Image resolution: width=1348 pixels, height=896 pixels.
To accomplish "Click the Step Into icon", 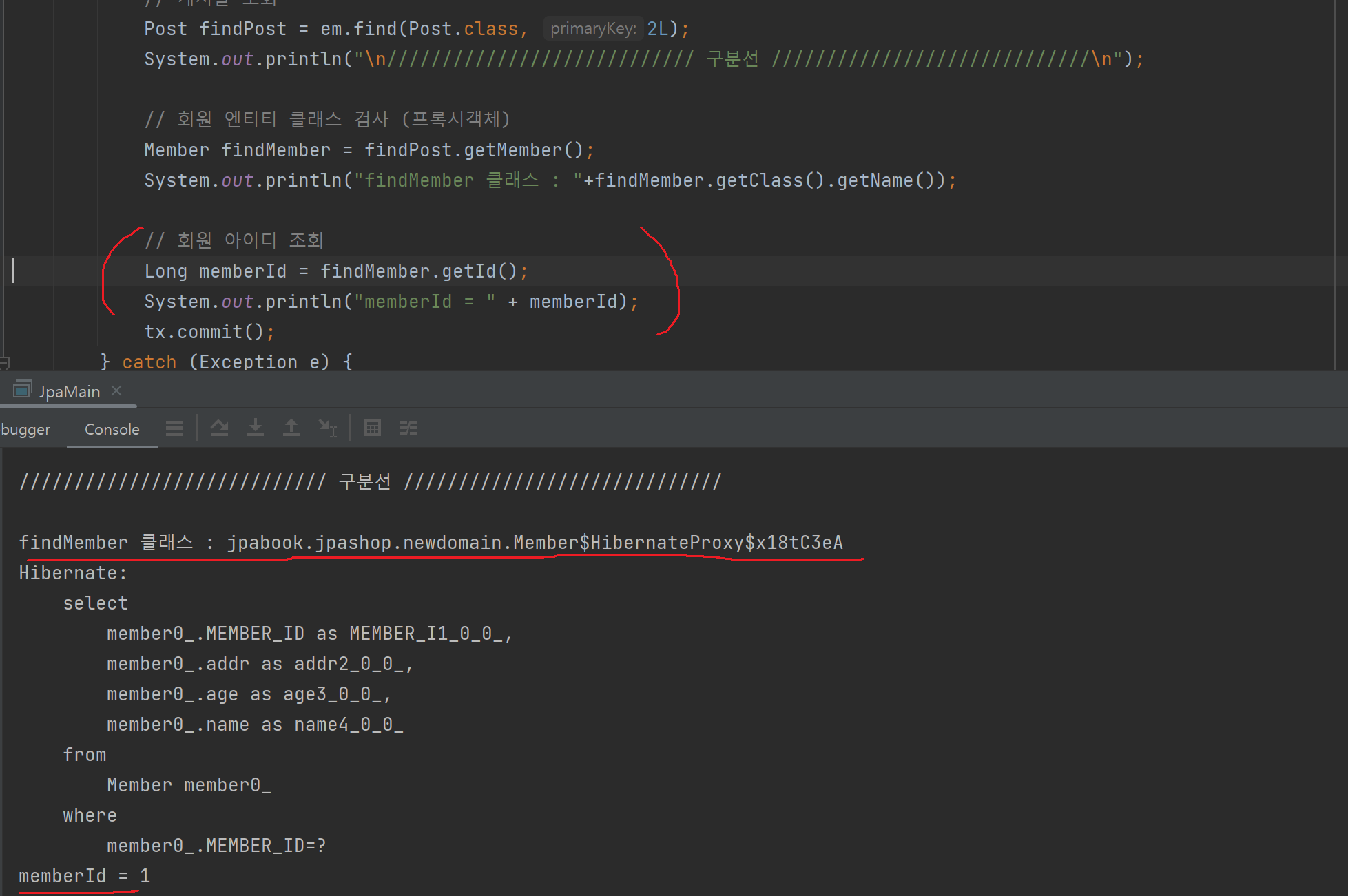I will (x=256, y=428).
